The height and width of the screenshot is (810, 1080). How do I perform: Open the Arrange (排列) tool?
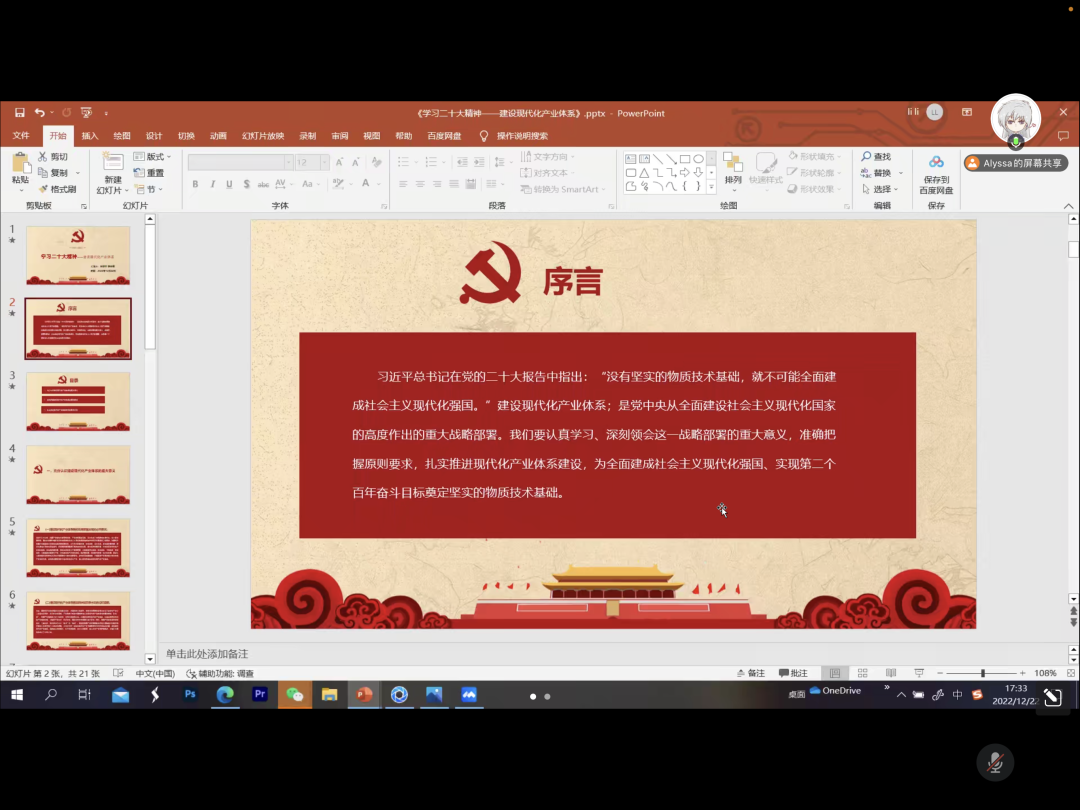point(733,169)
